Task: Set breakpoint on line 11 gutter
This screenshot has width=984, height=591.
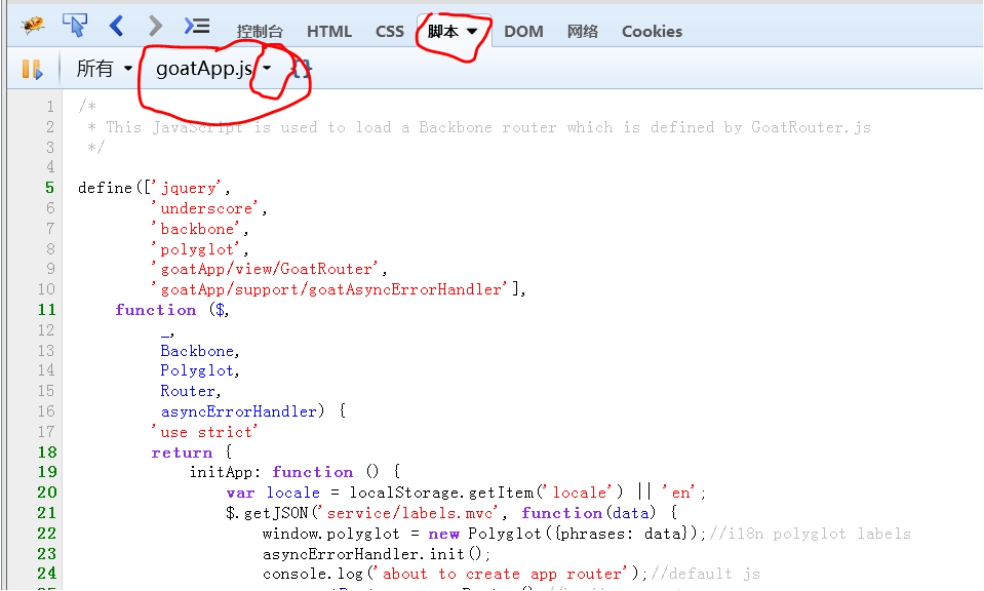Action: coord(47,309)
